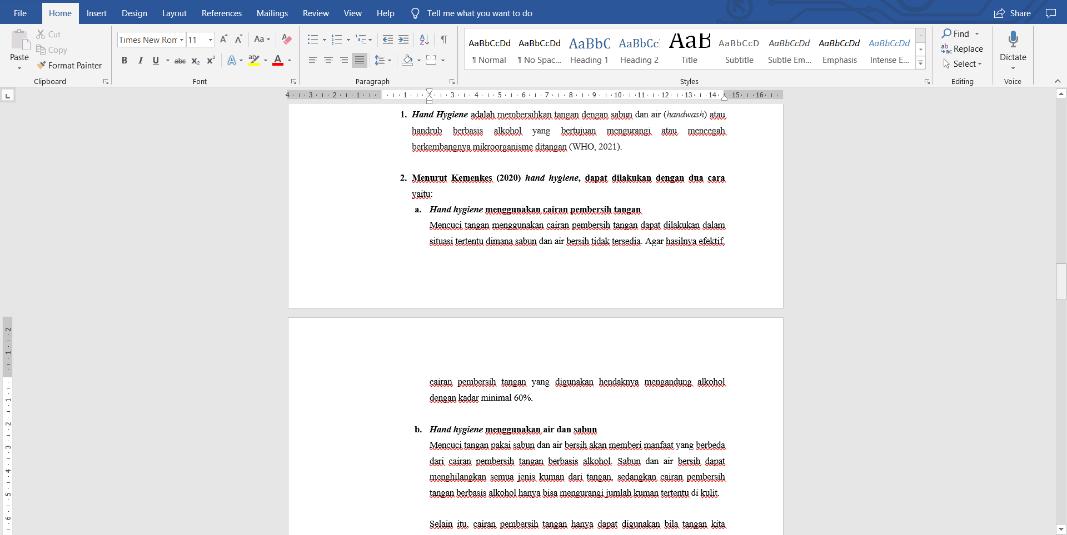Viewport: 1067px width, 535px height.
Task: Increase paragraph indent
Action: pyautogui.click(x=404, y=39)
